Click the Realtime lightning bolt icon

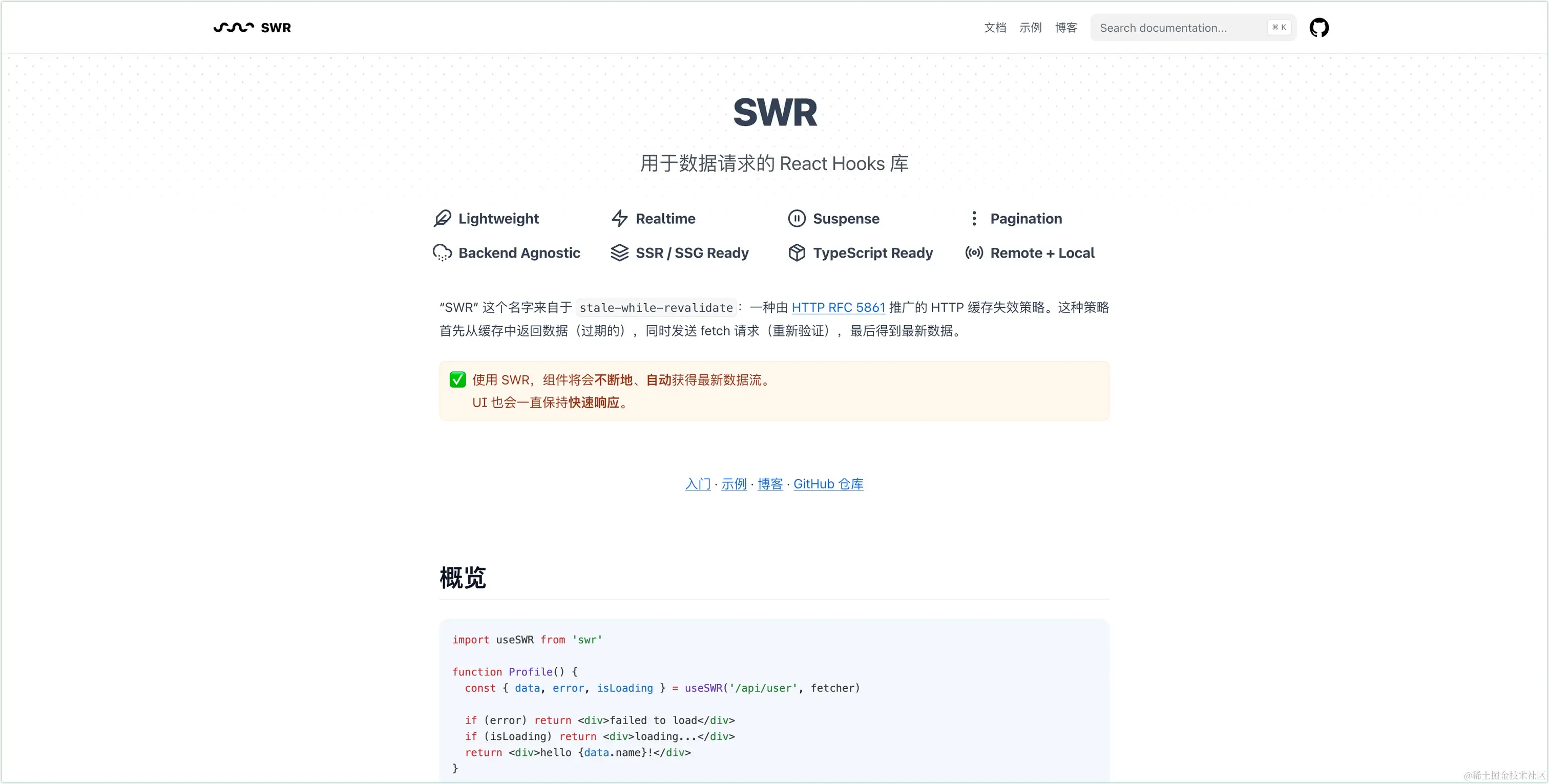click(x=619, y=218)
